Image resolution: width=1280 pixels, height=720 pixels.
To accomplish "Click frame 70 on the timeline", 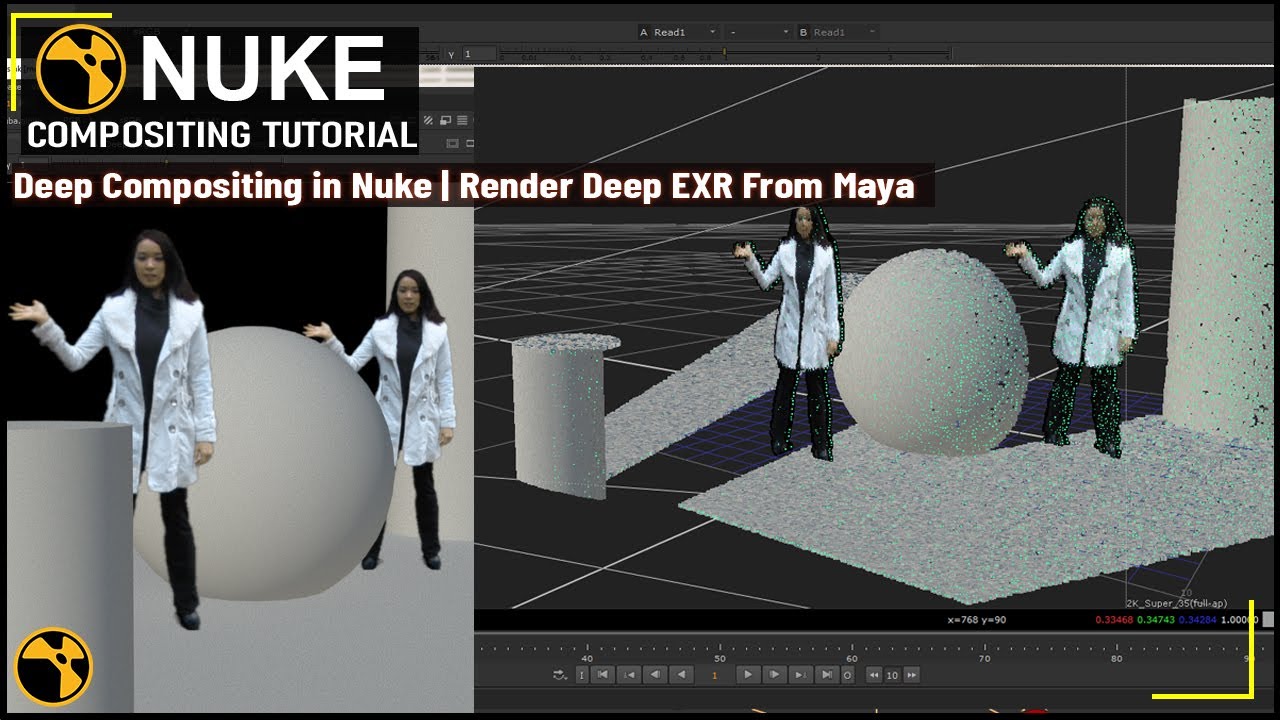I will pyautogui.click(x=984, y=658).
